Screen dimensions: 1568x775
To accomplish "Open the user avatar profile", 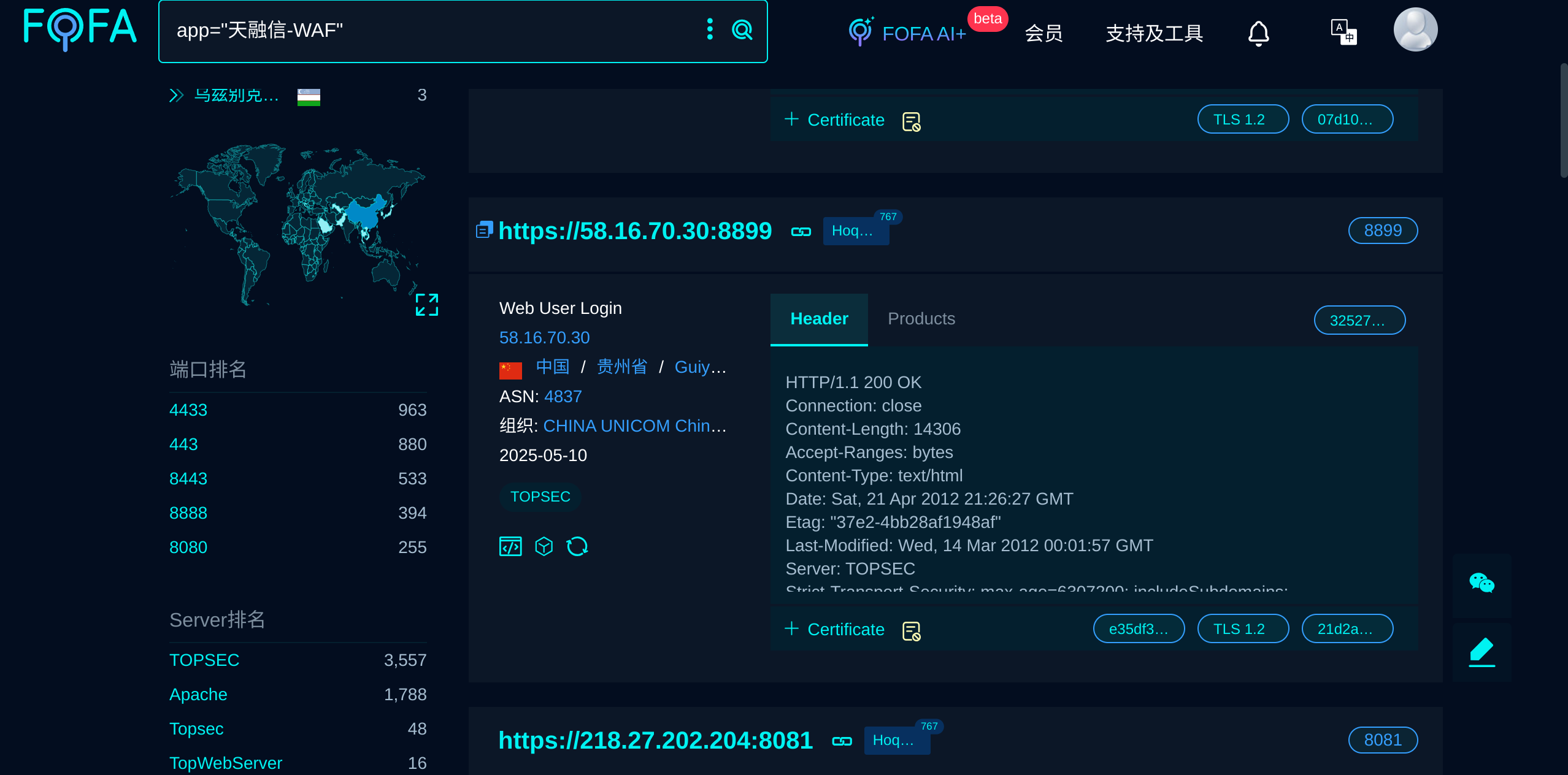I will click(x=1415, y=29).
